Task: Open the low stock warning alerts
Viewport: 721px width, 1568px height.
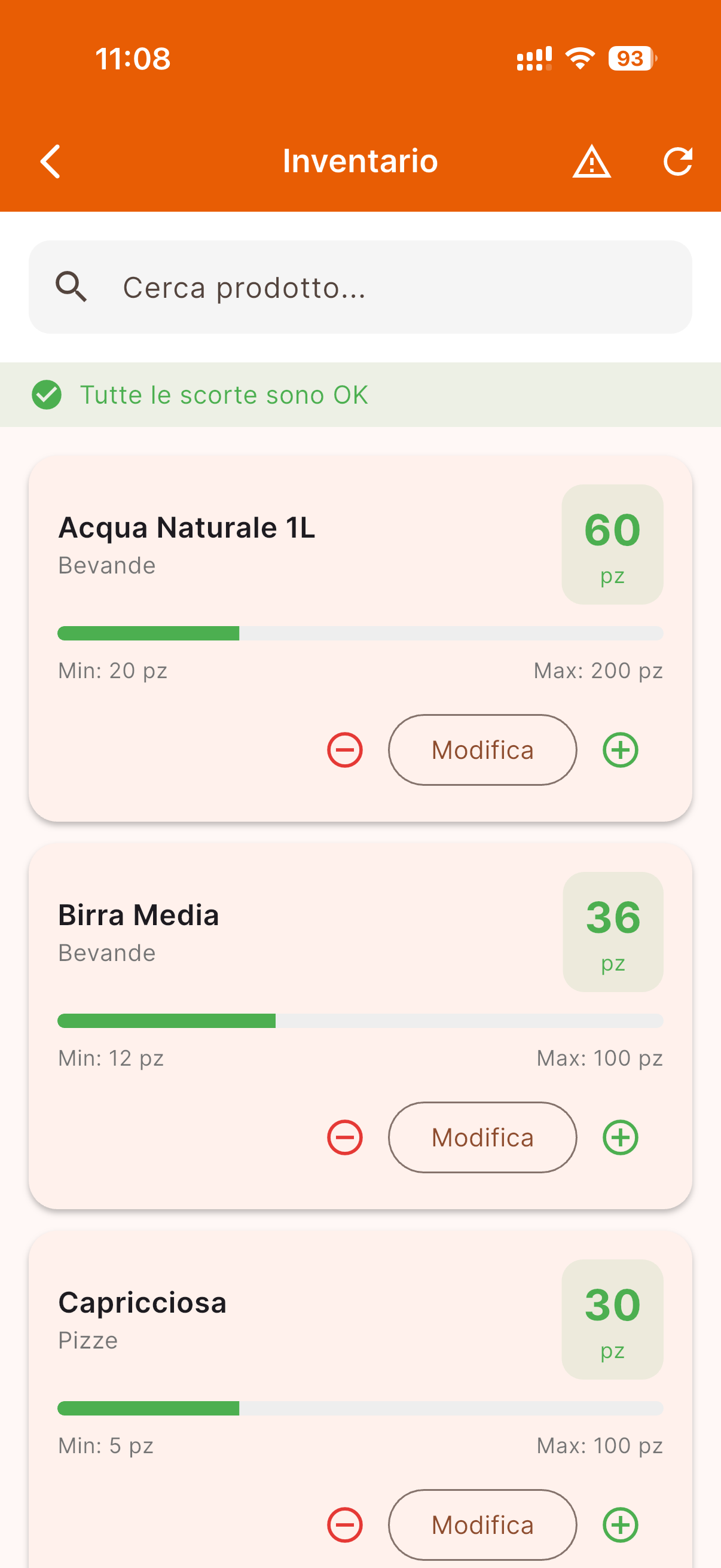Action: (591, 161)
